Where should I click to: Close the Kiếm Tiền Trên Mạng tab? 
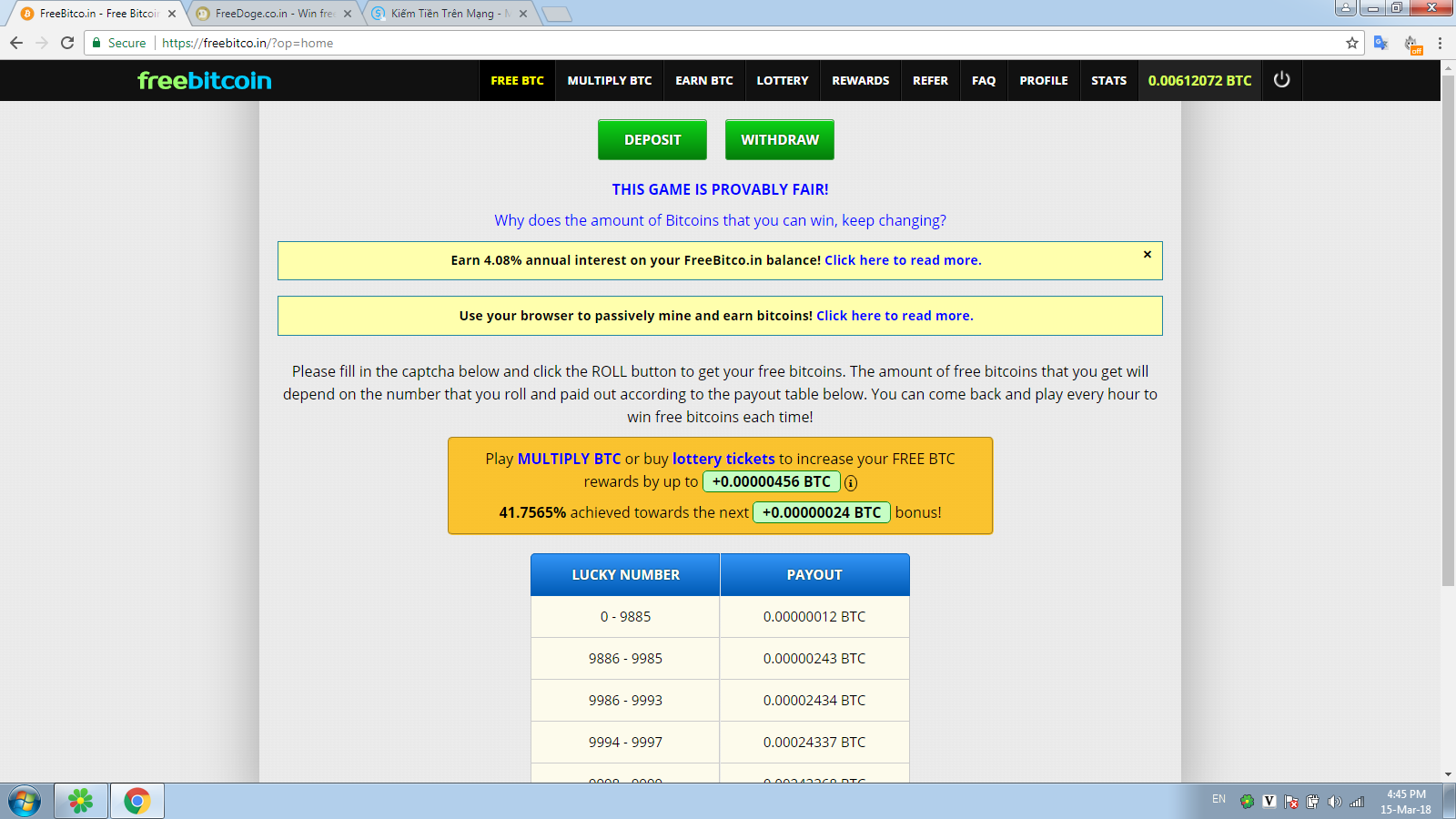(x=523, y=14)
